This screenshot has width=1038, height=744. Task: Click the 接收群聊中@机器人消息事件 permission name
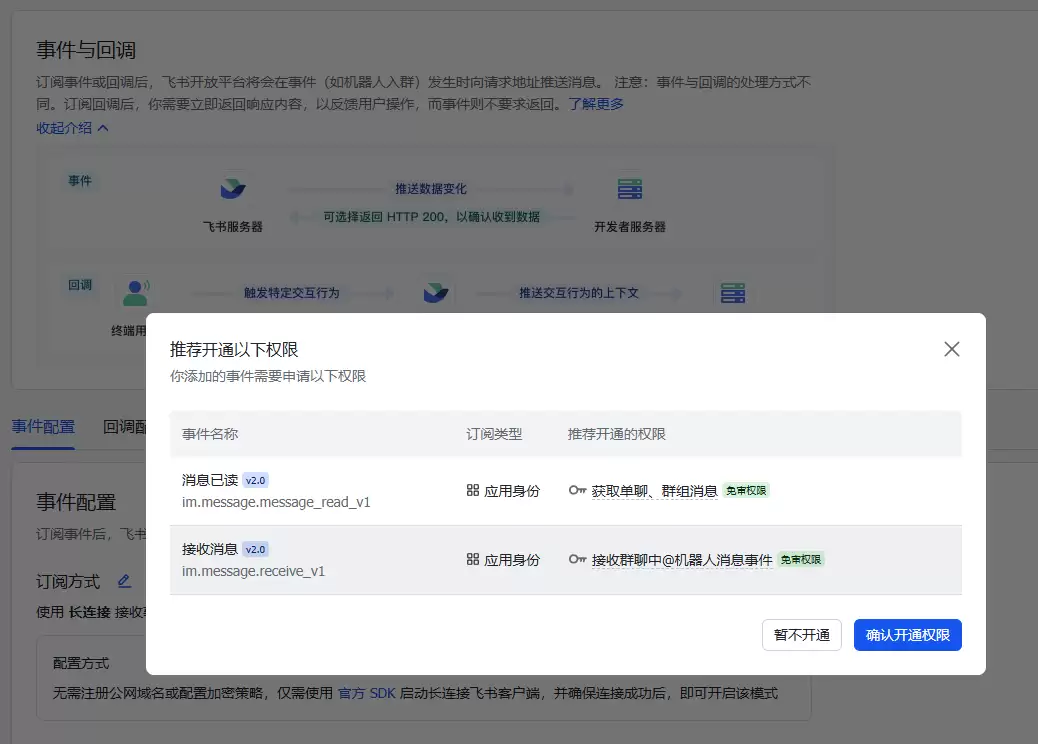coord(682,560)
